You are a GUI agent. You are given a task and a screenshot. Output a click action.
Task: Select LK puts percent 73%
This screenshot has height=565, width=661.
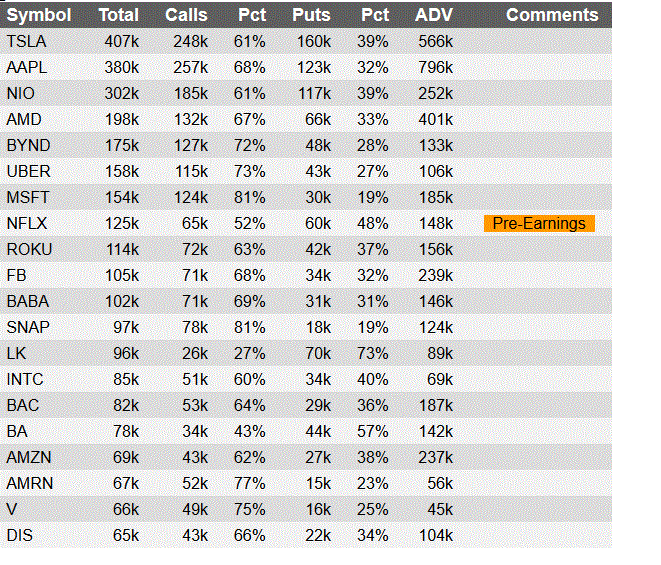pyautogui.click(x=373, y=353)
